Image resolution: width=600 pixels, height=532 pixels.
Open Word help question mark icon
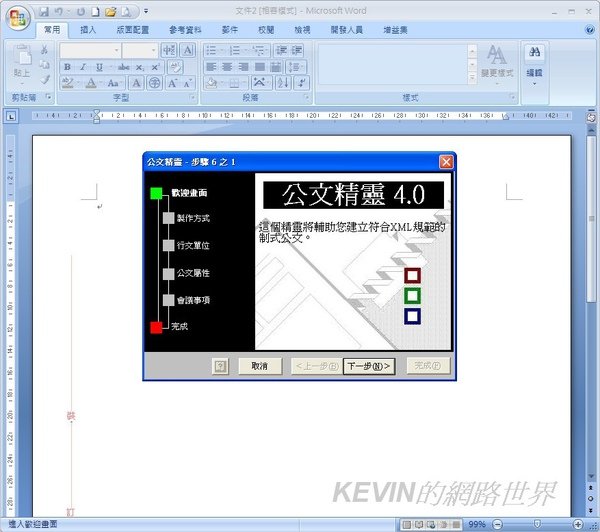[x=590, y=30]
